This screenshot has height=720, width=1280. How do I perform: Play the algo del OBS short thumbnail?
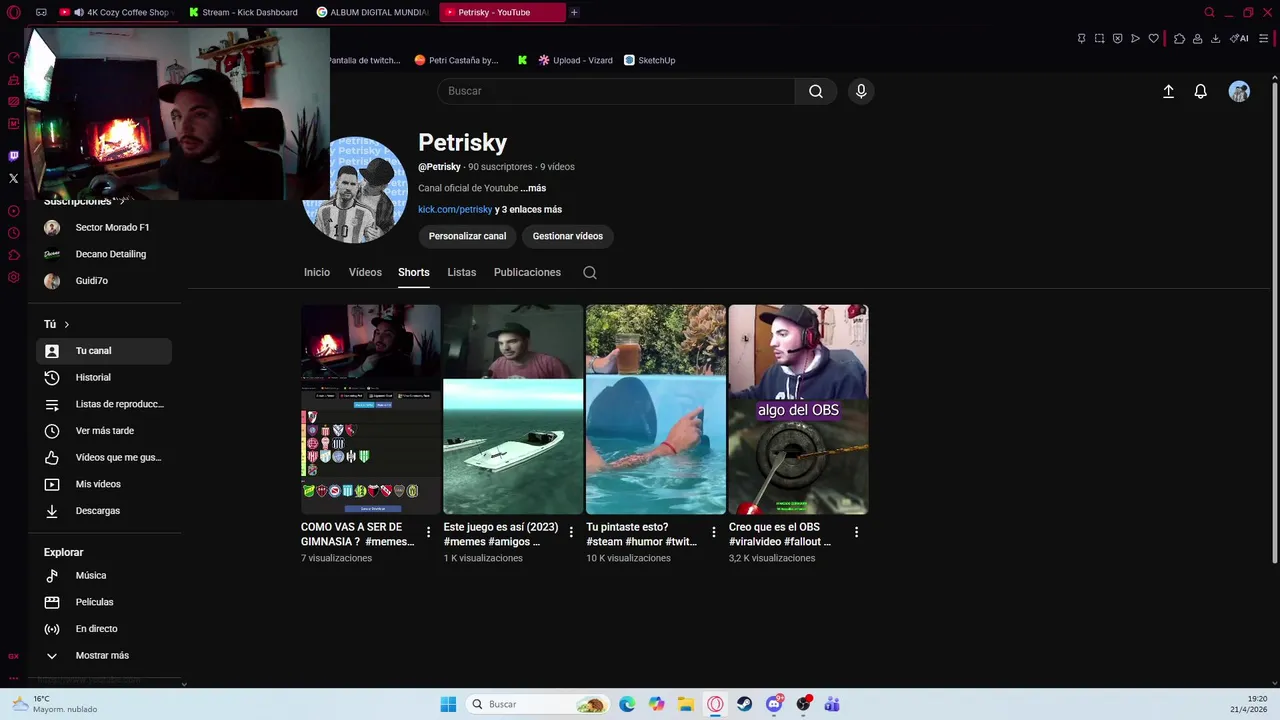[798, 409]
